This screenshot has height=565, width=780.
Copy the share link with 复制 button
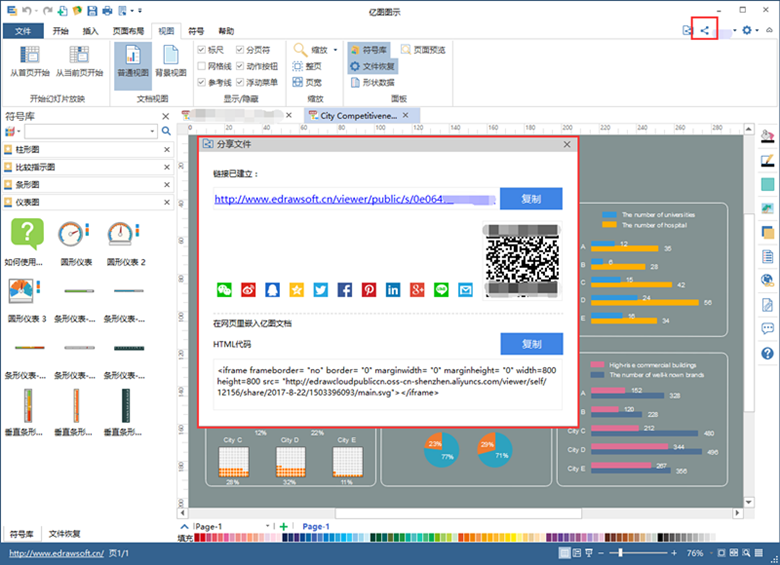click(x=531, y=199)
